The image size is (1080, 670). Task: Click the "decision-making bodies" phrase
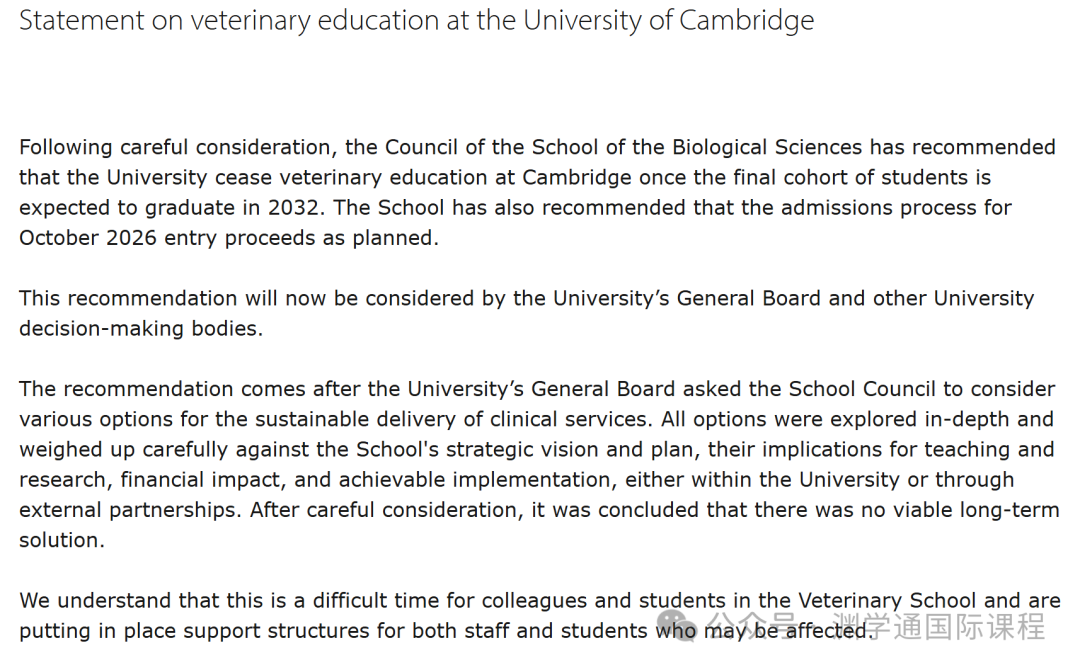click(141, 328)
